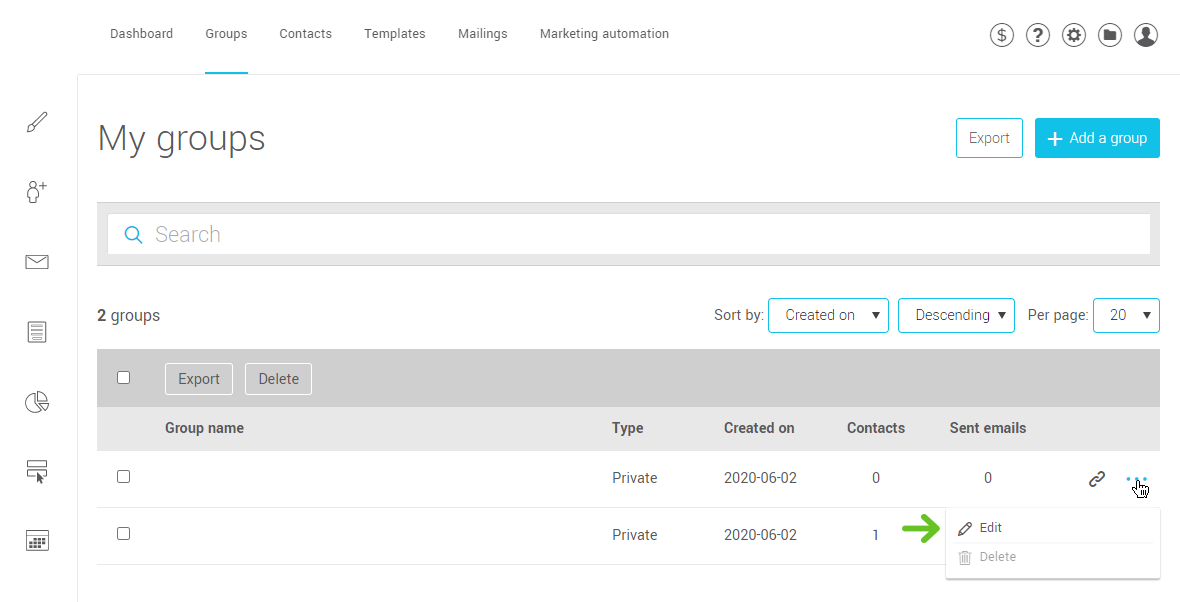
Task: Open the dollar sign billing icon
Action: pos(1002,35)
